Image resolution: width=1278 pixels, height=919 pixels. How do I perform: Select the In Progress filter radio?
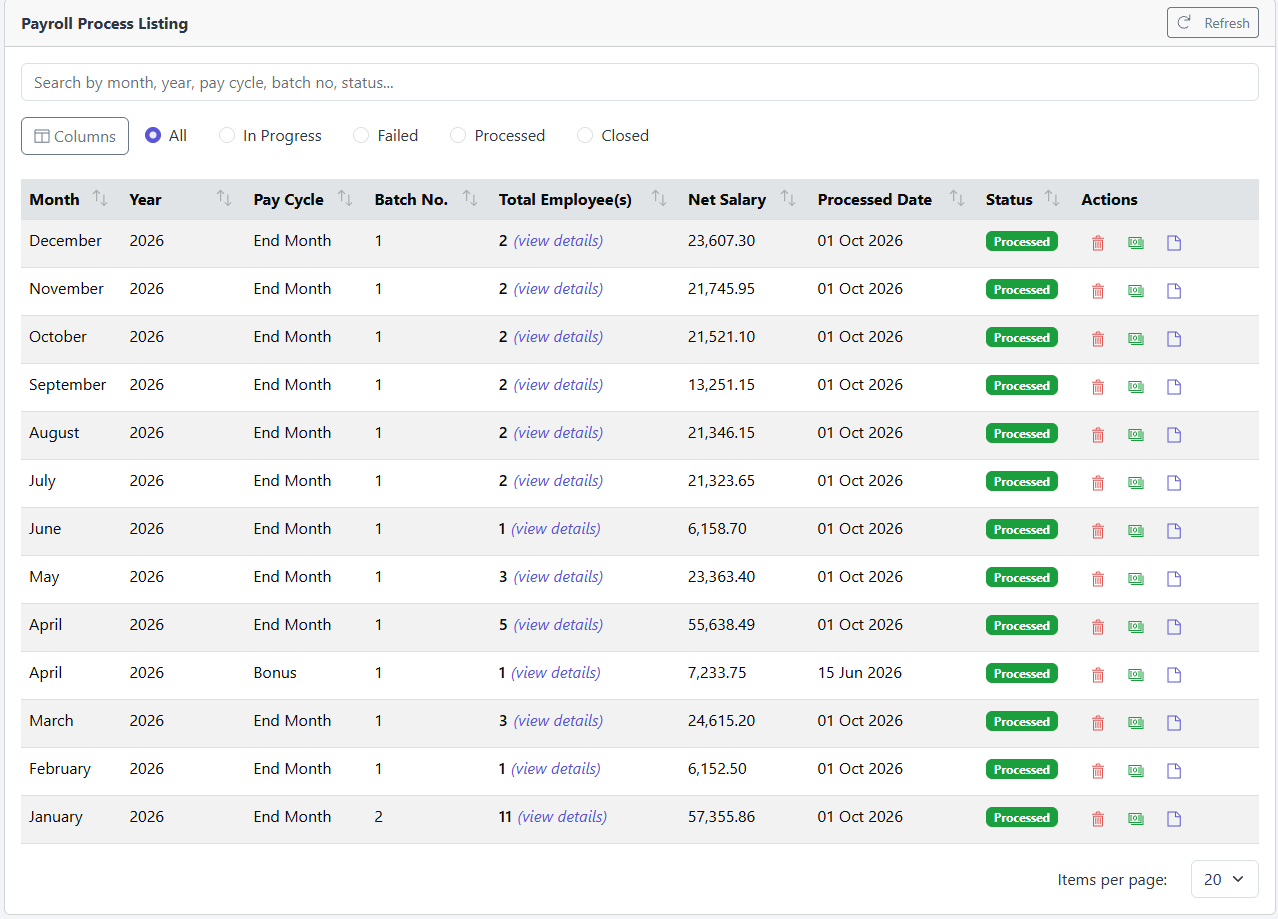pos(227,135)
